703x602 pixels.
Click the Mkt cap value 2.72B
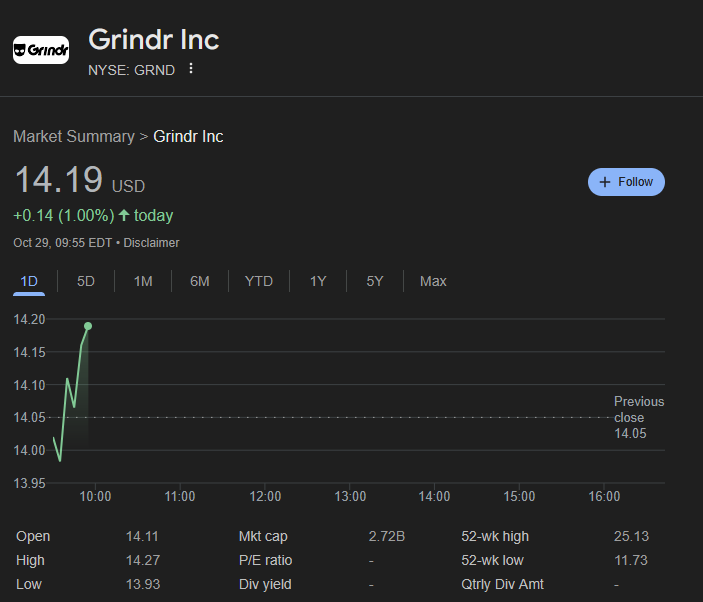[386, 536]
